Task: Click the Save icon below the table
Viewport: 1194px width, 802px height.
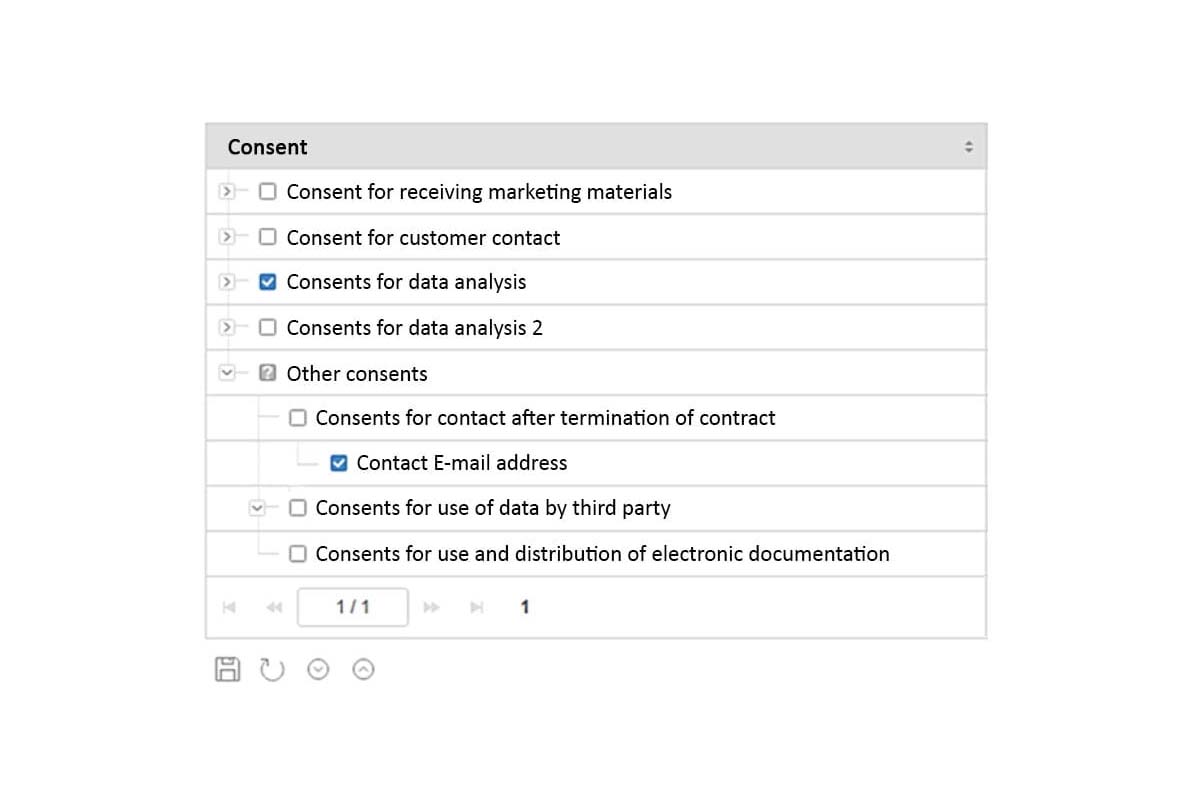Action: [x=227, y=669]
